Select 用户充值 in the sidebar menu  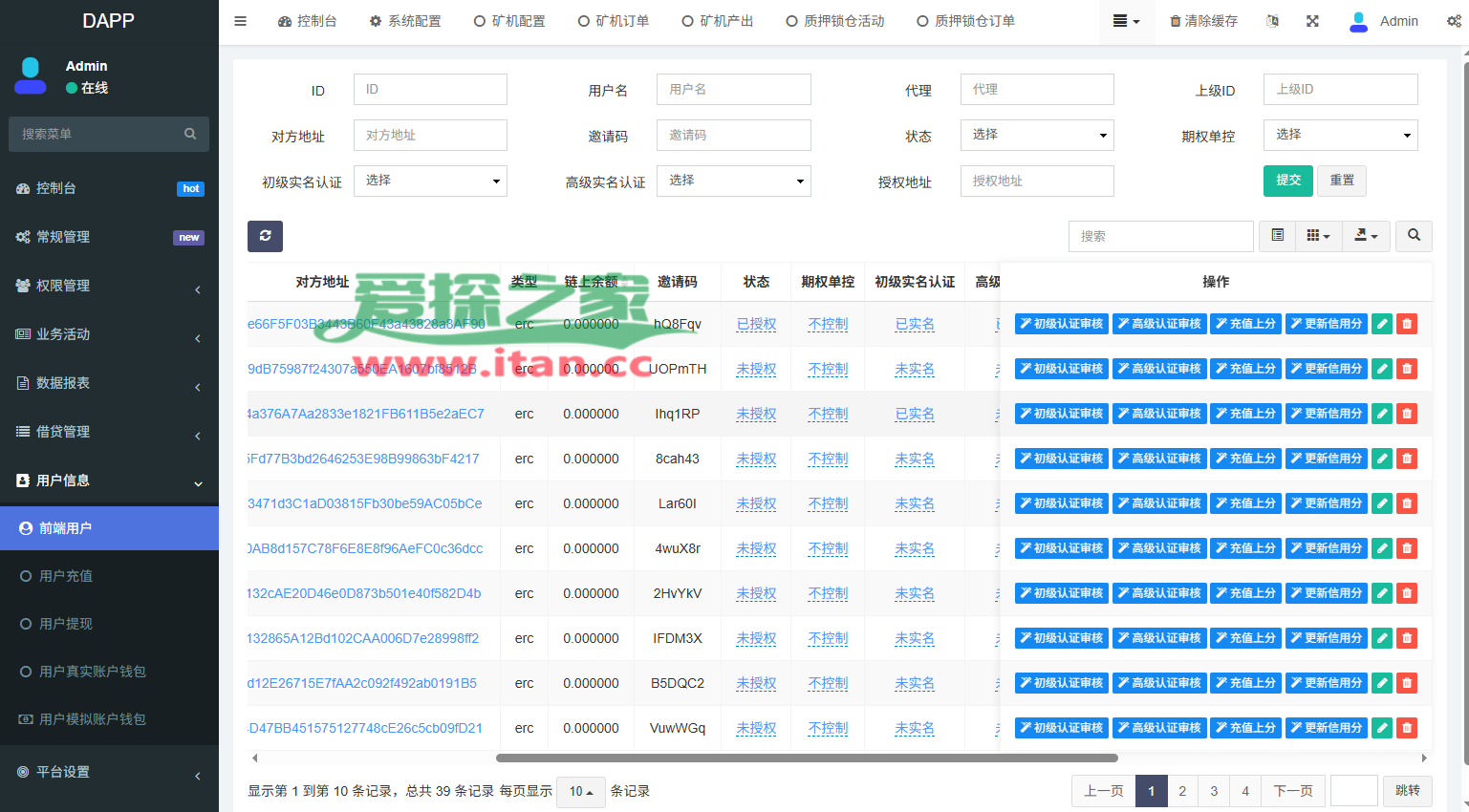(x=66, y=576)
